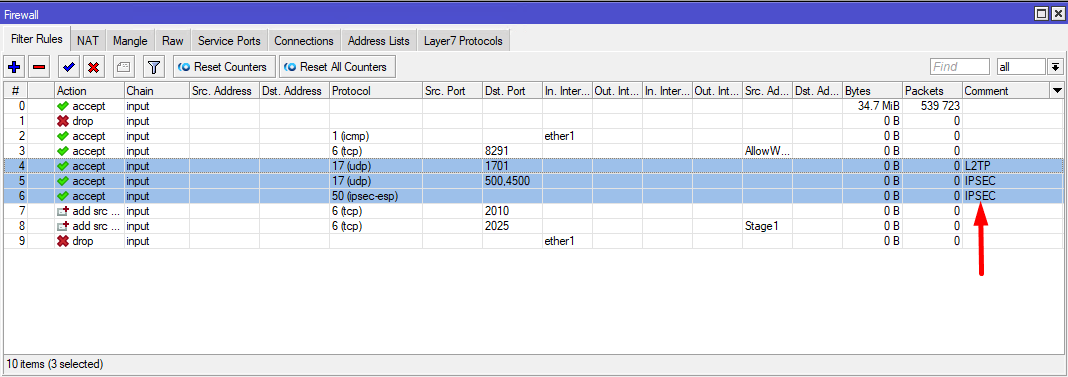Sort by the Bytes column header
This screenshot has width=1068, height=377.
[x=873, y=91]
